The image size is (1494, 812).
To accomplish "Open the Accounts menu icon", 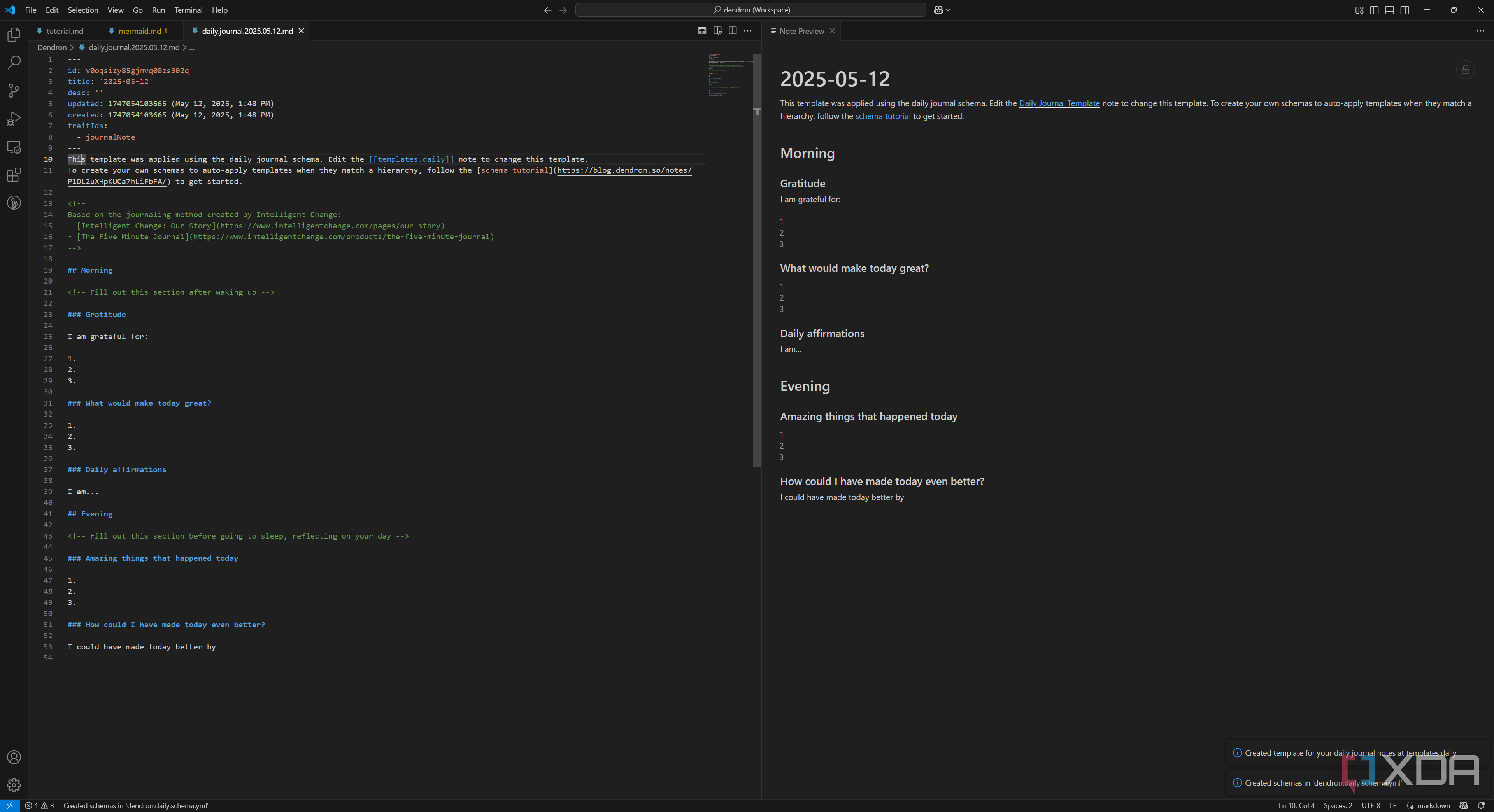I will pyautogui.click(x=14, y=757).
